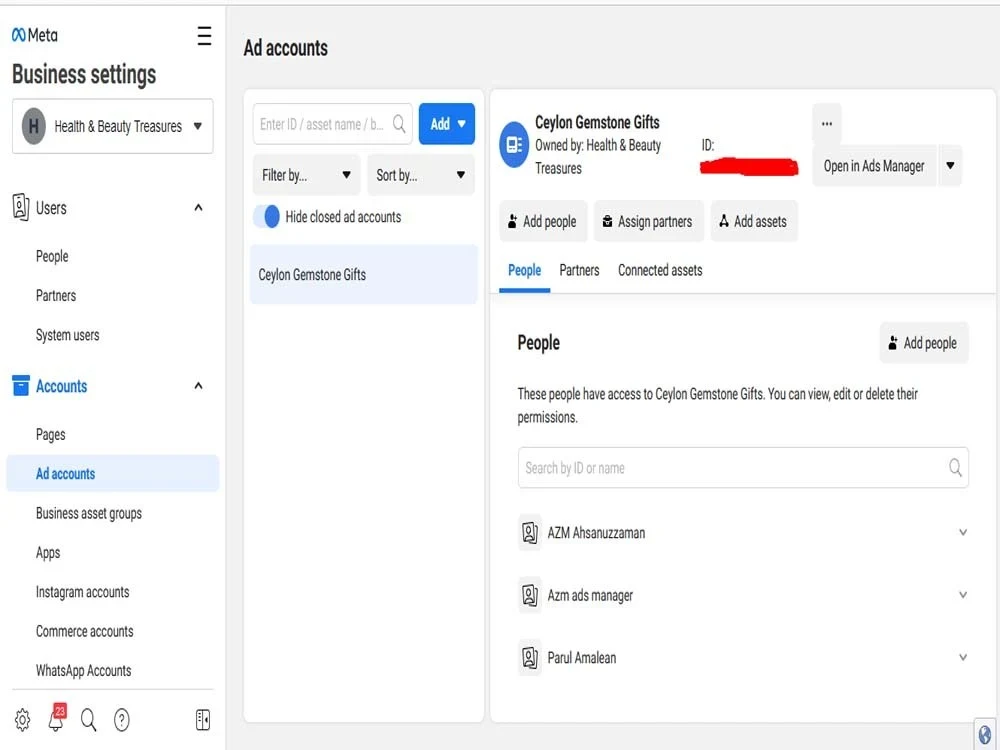Open Instagram accounts in the sidebar
Viewport: 1000px width, 750px height.
[x=82, y=592]
